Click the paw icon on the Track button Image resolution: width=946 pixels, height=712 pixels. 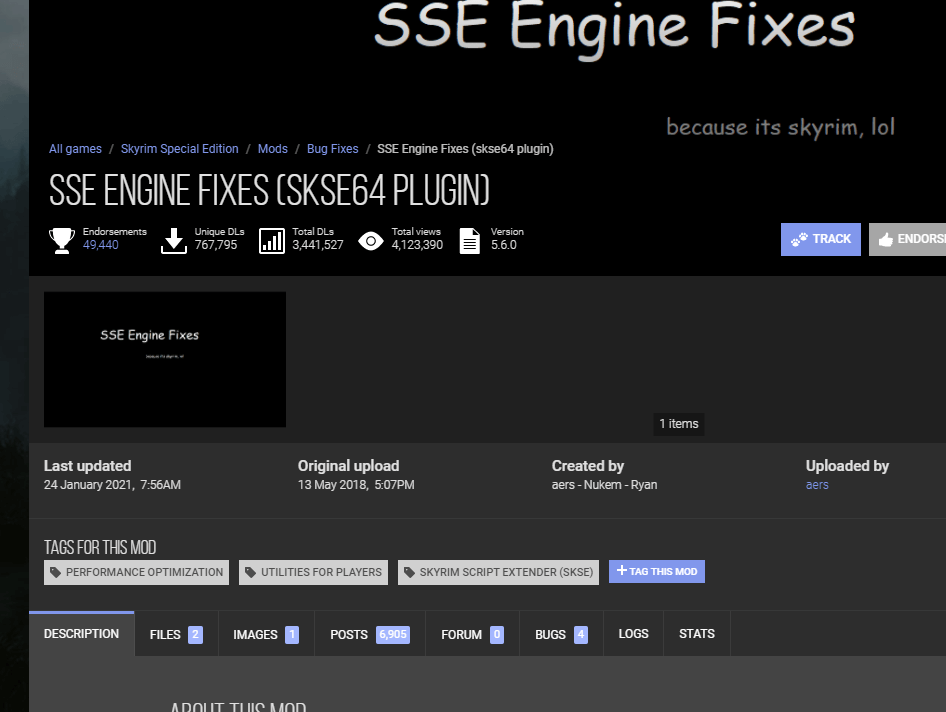point(799,240)
